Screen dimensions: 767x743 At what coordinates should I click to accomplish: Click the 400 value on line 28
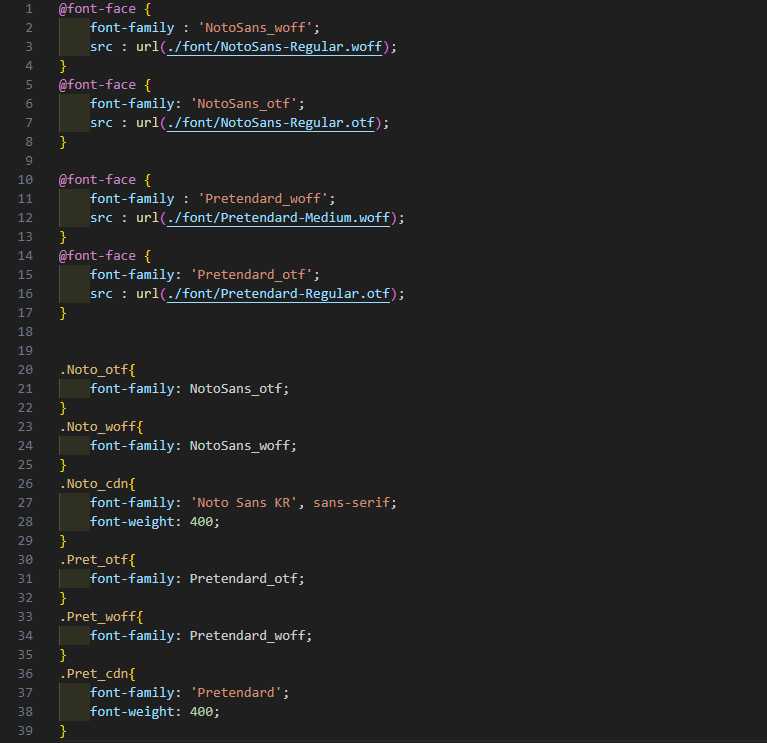click(201, 522)
